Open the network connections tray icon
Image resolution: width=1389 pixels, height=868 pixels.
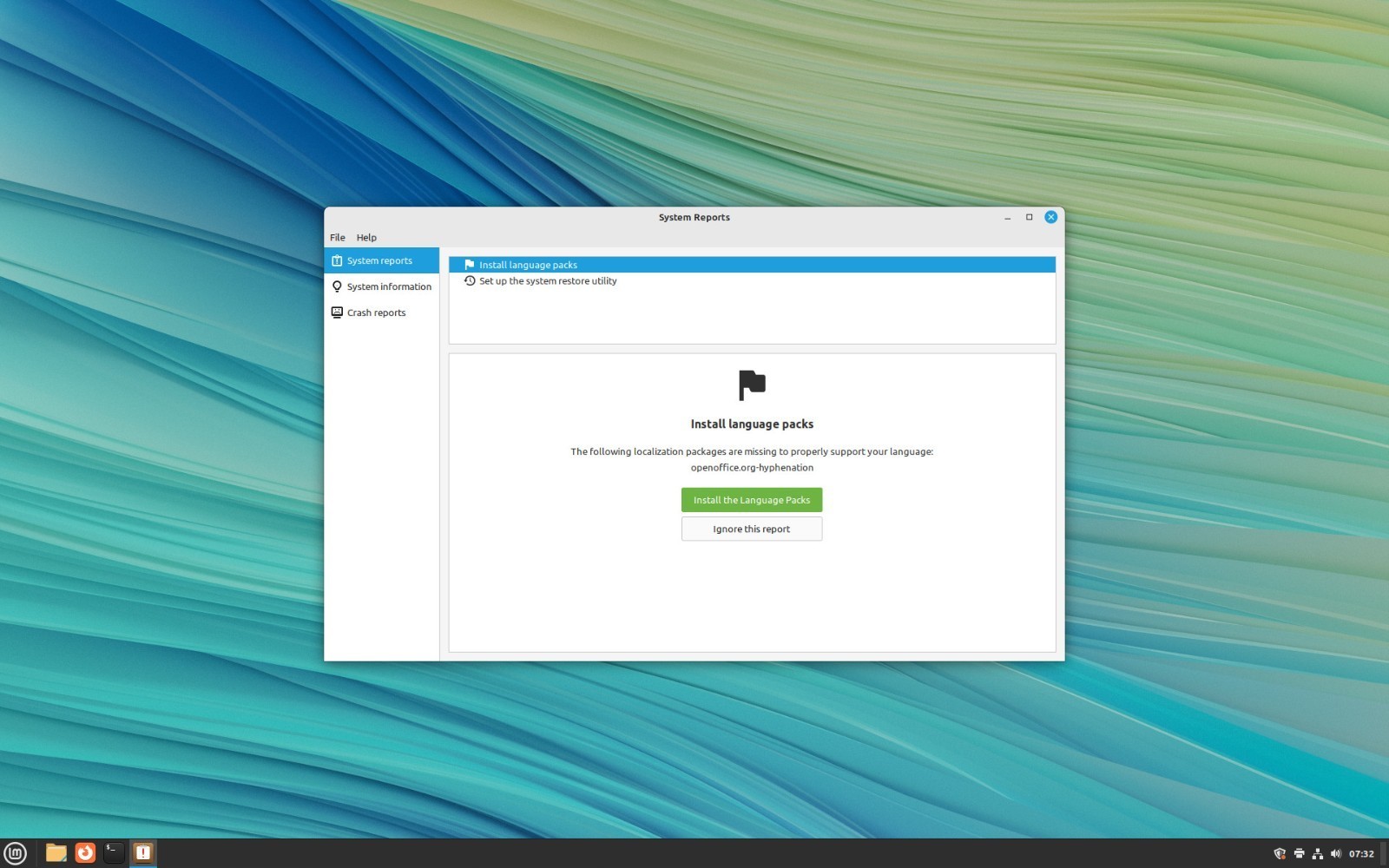[1317, 854]
